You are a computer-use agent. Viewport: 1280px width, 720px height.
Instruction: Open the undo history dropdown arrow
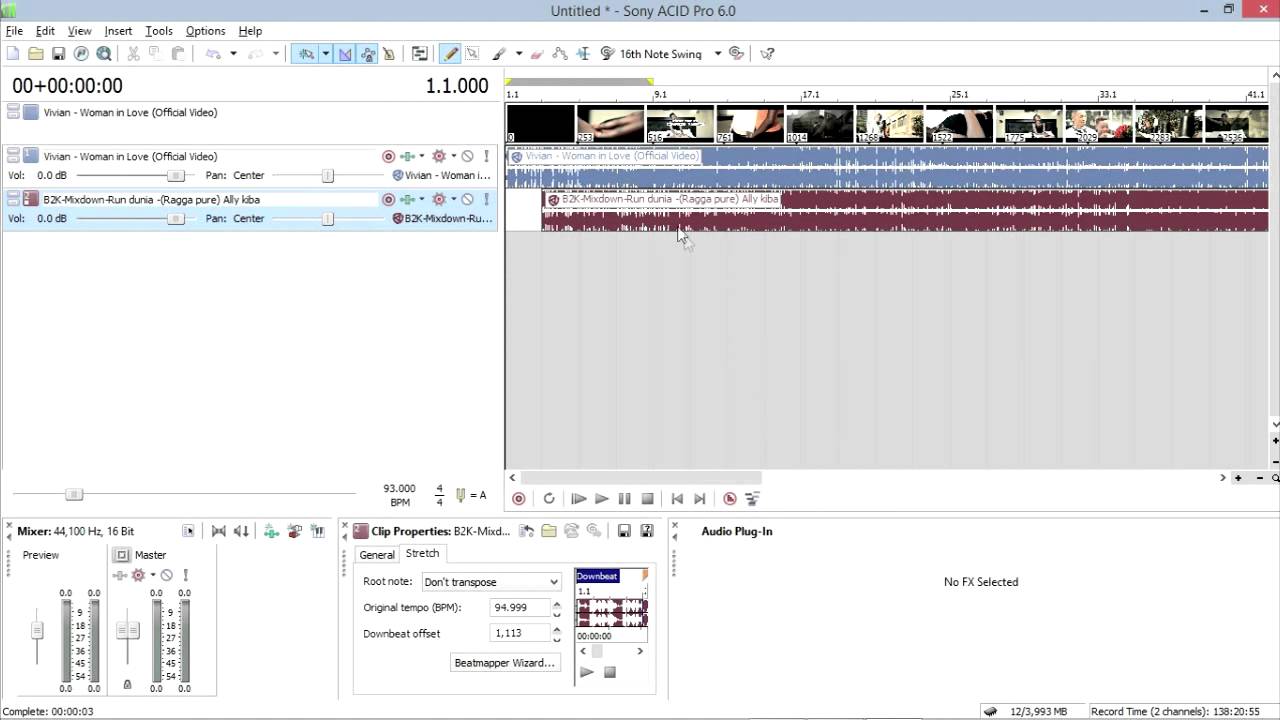pos(233,54)
